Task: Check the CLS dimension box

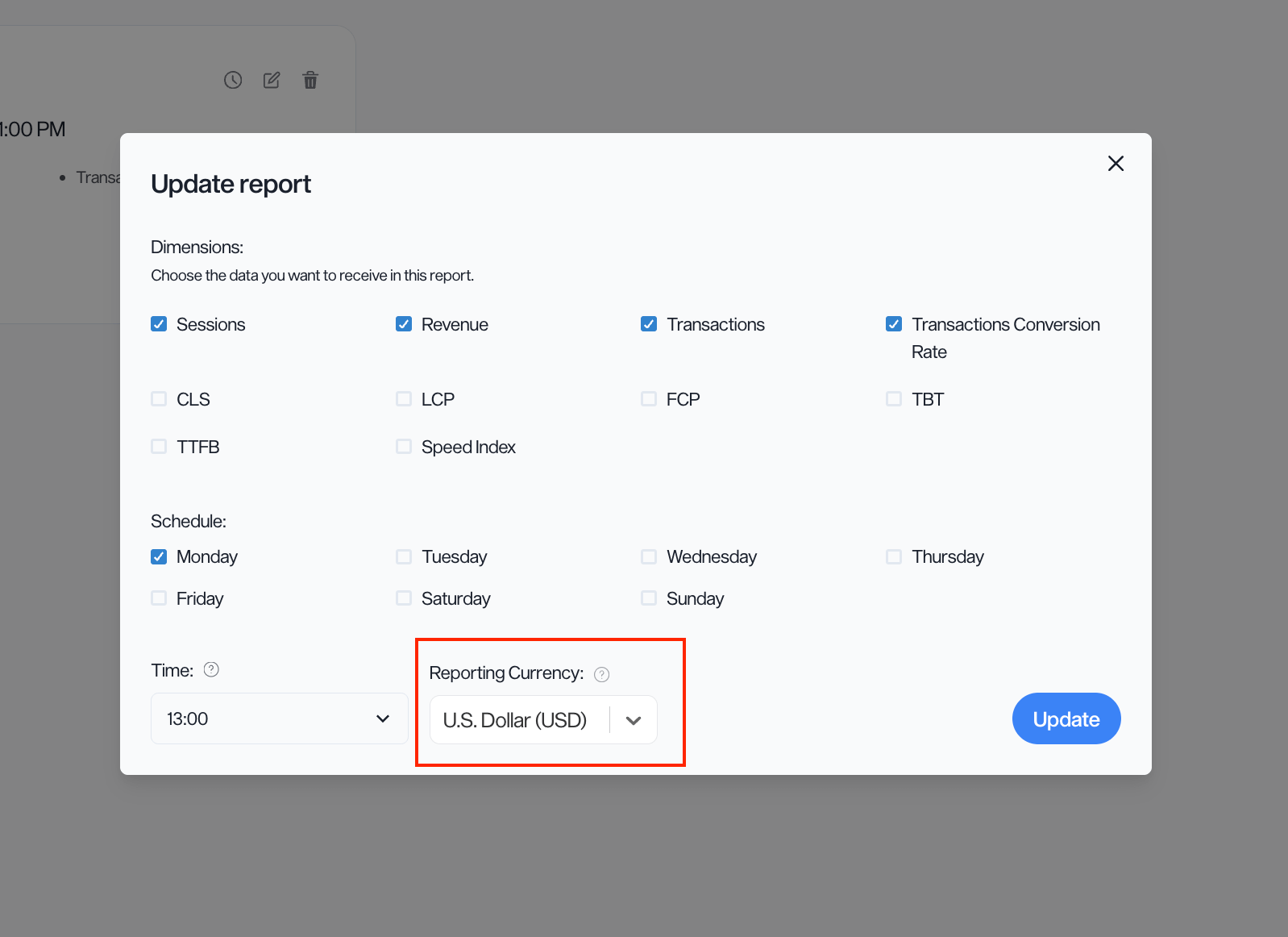Action: click(x=160, y=399)
